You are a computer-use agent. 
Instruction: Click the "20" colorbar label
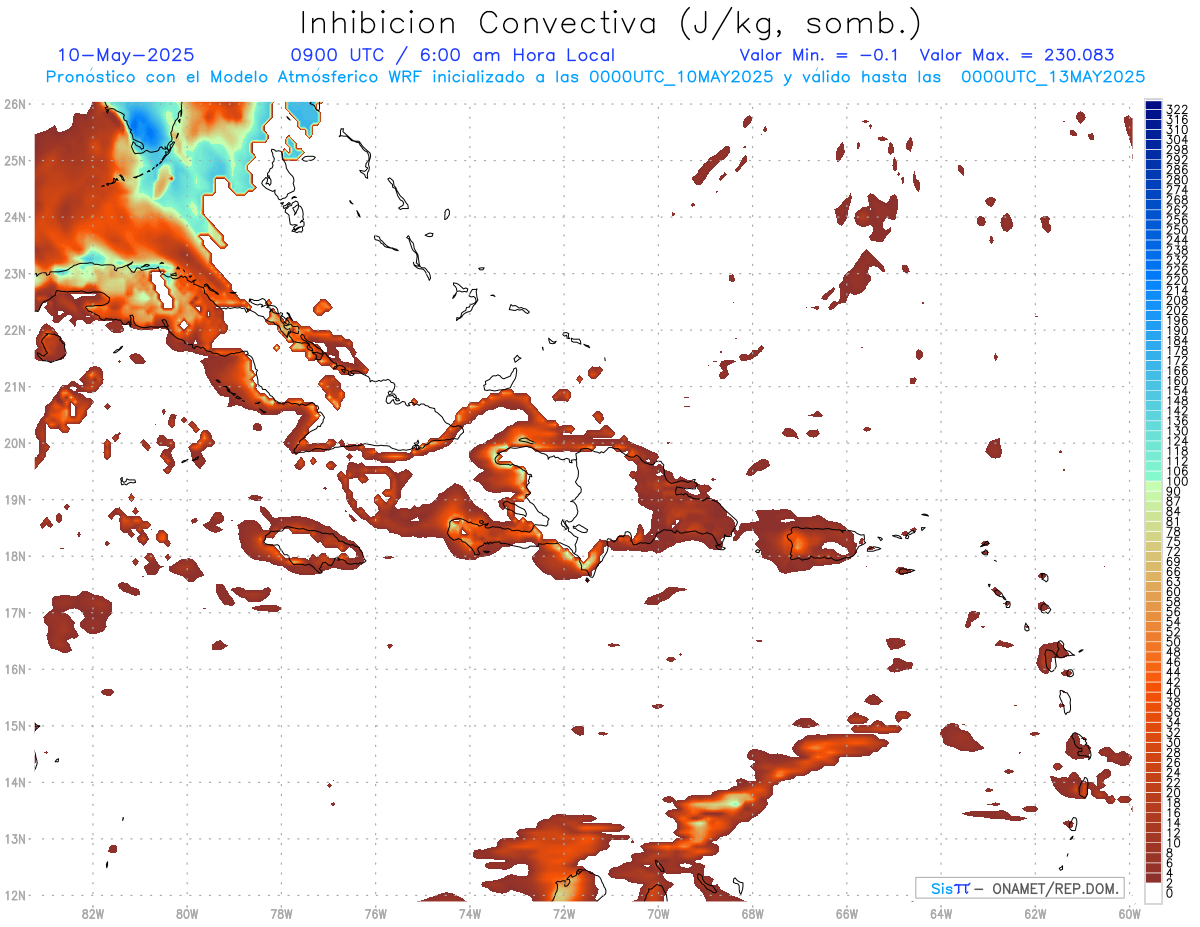coord(1174,792)
